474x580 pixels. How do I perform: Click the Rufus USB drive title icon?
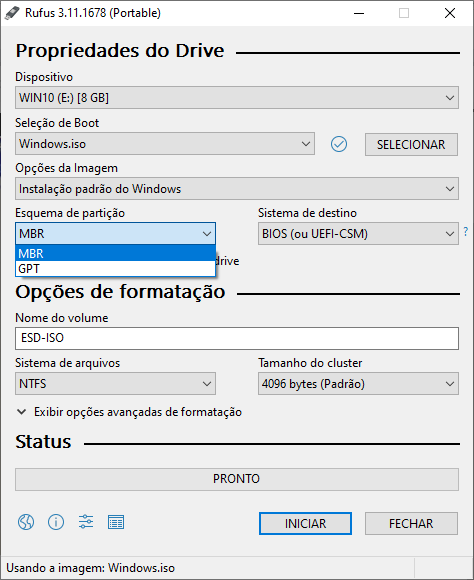12,13
